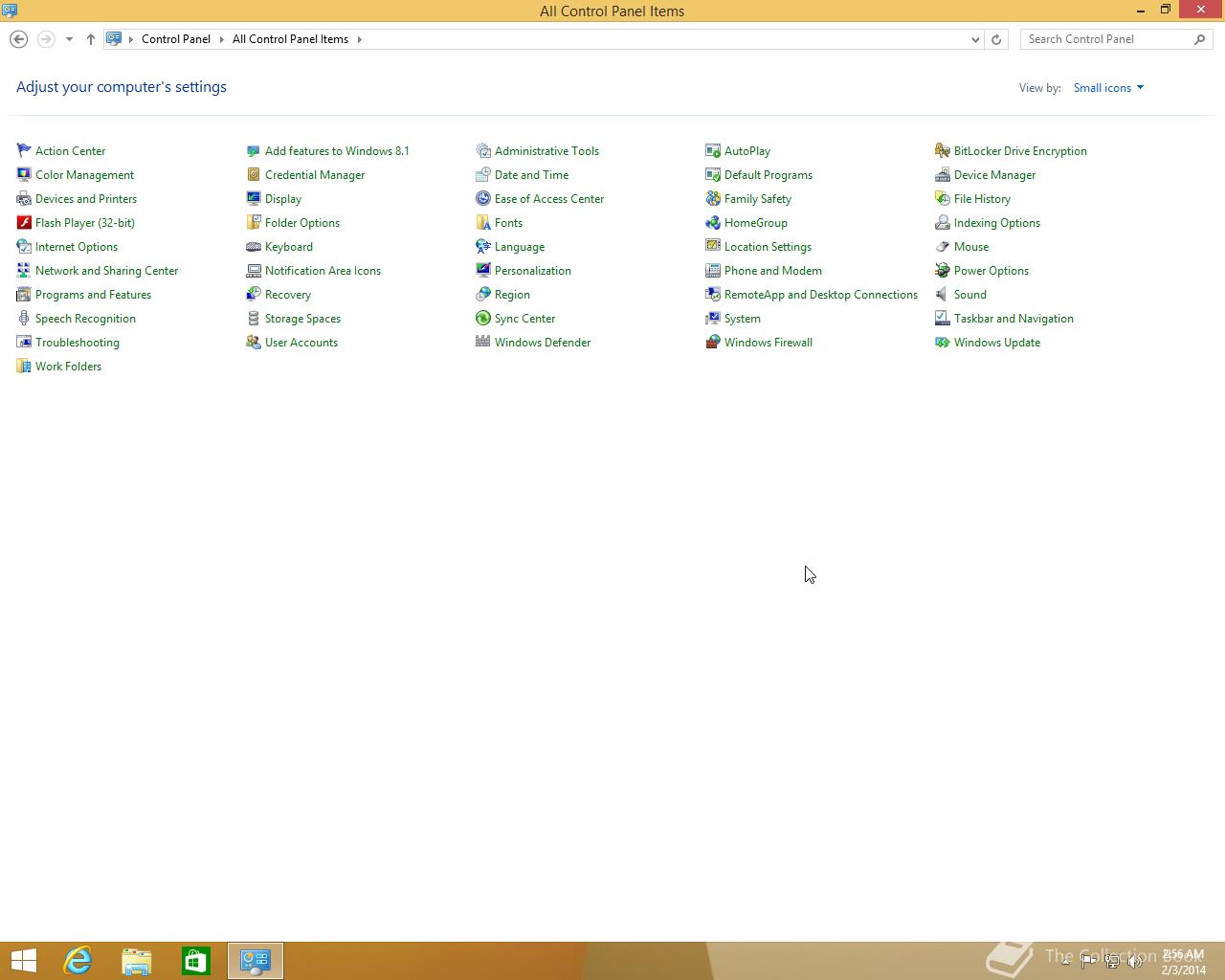This screenshot has height=980, width=1225.
Task: Click the Work Folders icon
Action: pyautogui.click(x=24, y=366)
